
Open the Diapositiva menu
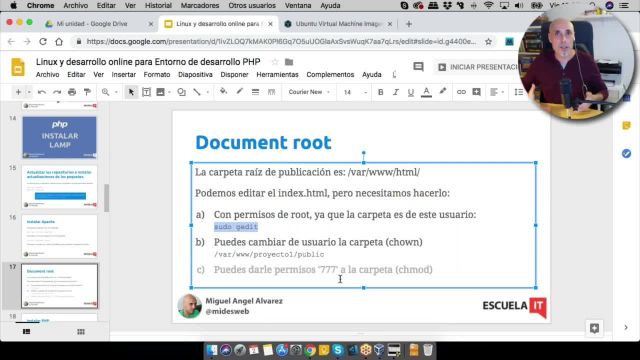195,75
